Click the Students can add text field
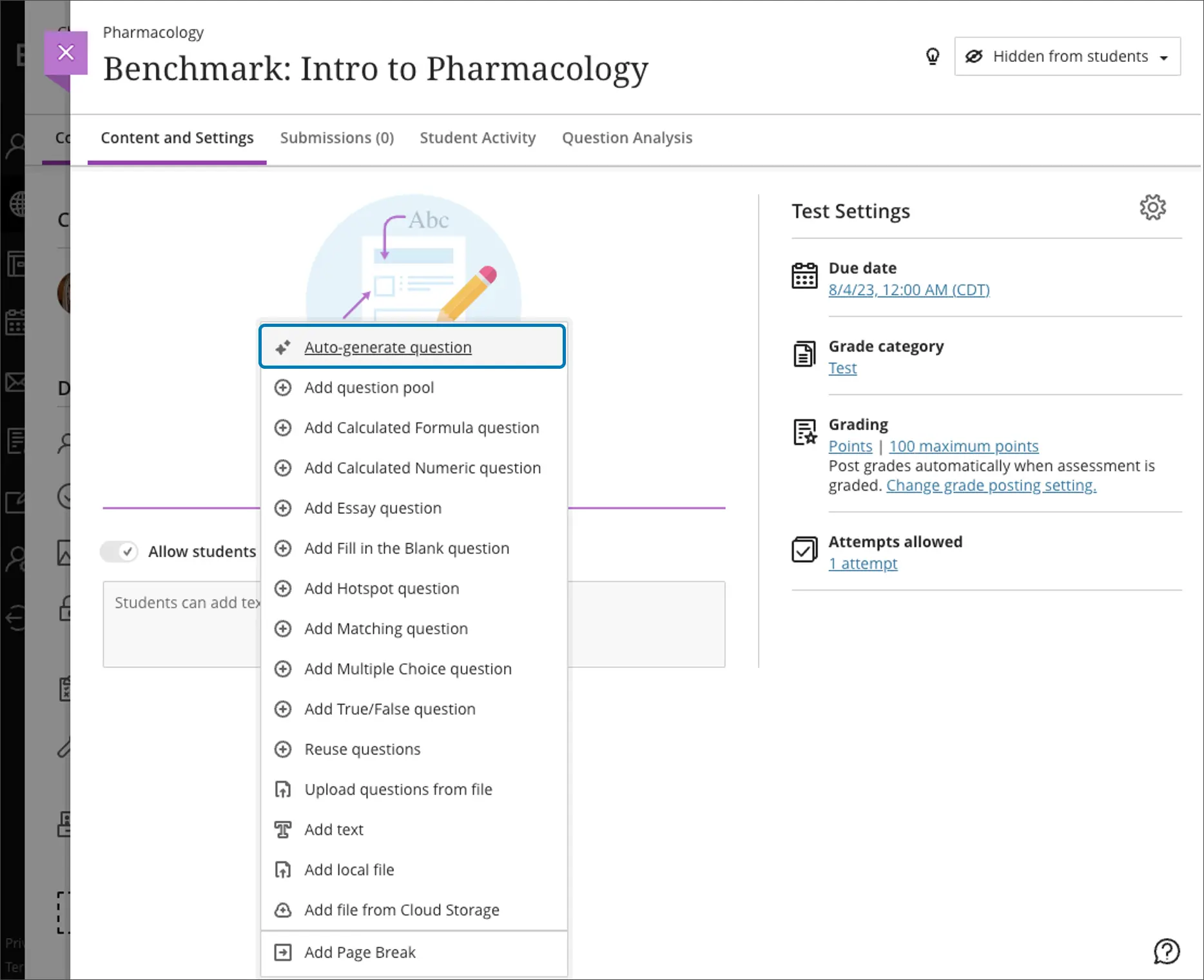The height and width of the screenshot is (980, 1204). [x=180, y=623]
